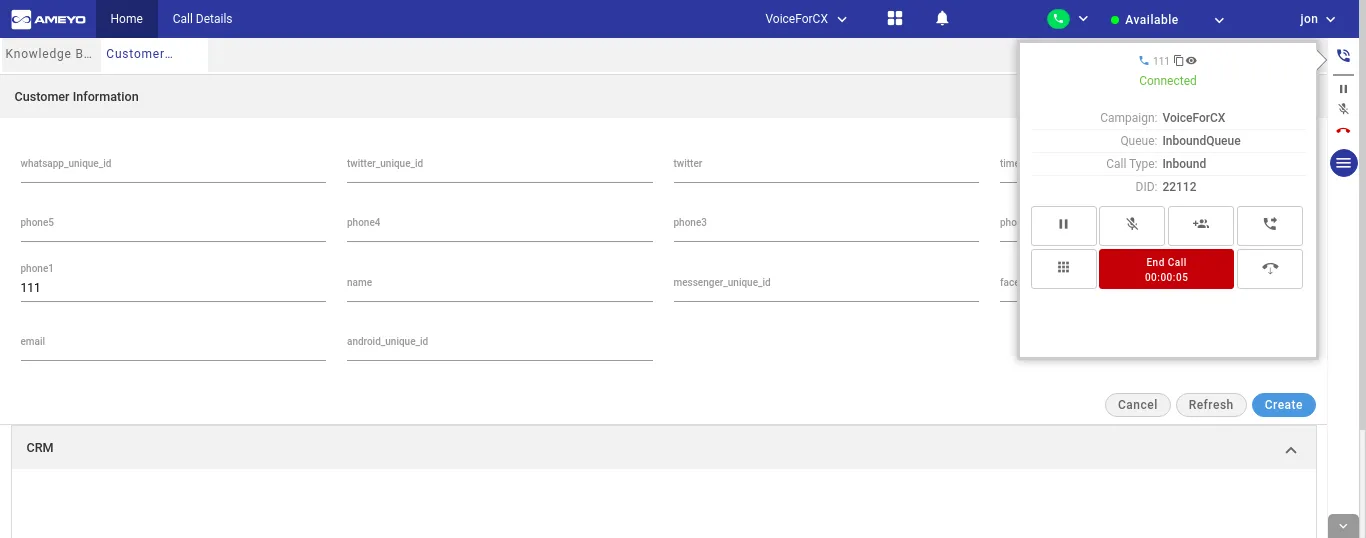Viewport: 1366px width, 538px height.
Task: Pause call from right sidebar
Action: pyautogui.click(x=1343, y=89)
